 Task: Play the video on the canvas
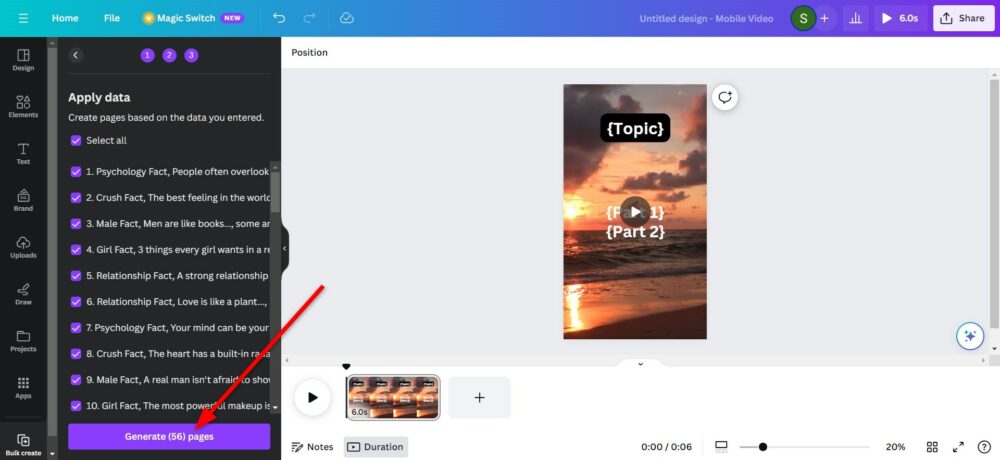coord(635,211)
